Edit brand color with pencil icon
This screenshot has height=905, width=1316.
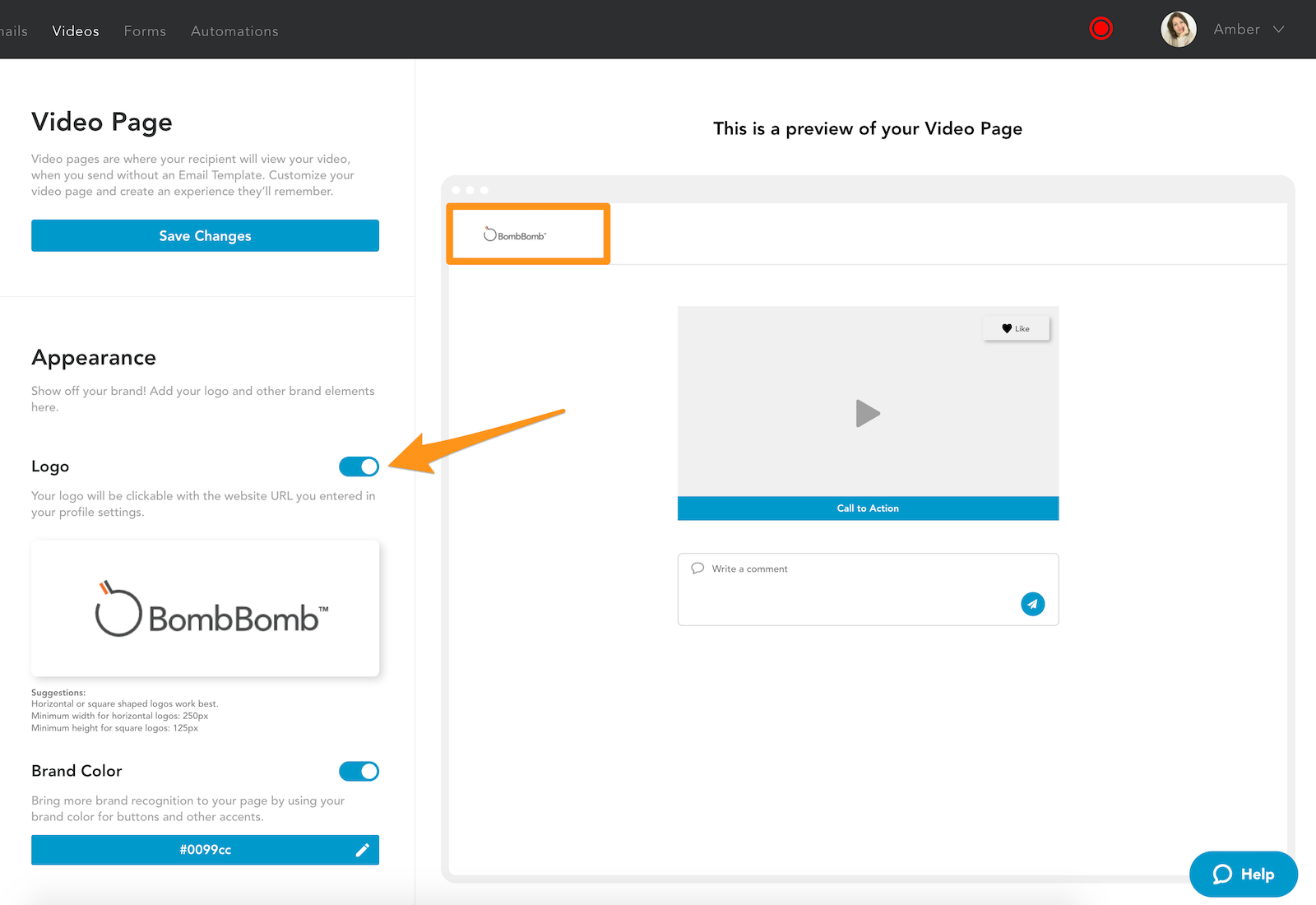click(362, 850)
